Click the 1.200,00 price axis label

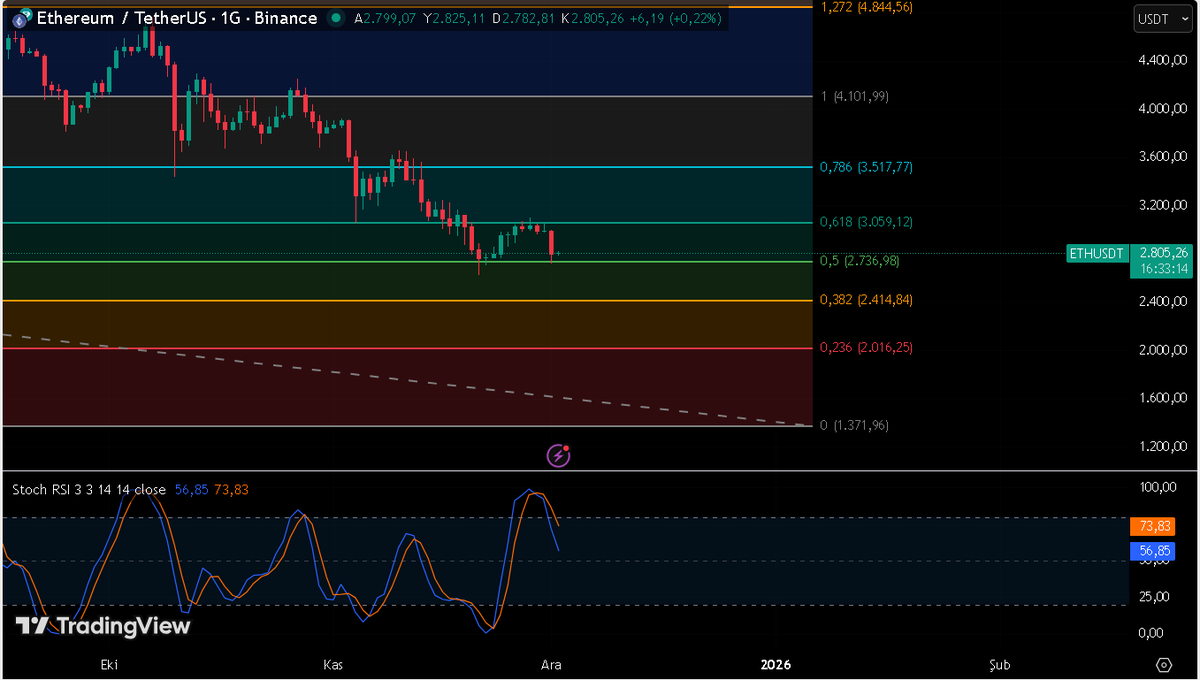click(x=1161, y=446)
